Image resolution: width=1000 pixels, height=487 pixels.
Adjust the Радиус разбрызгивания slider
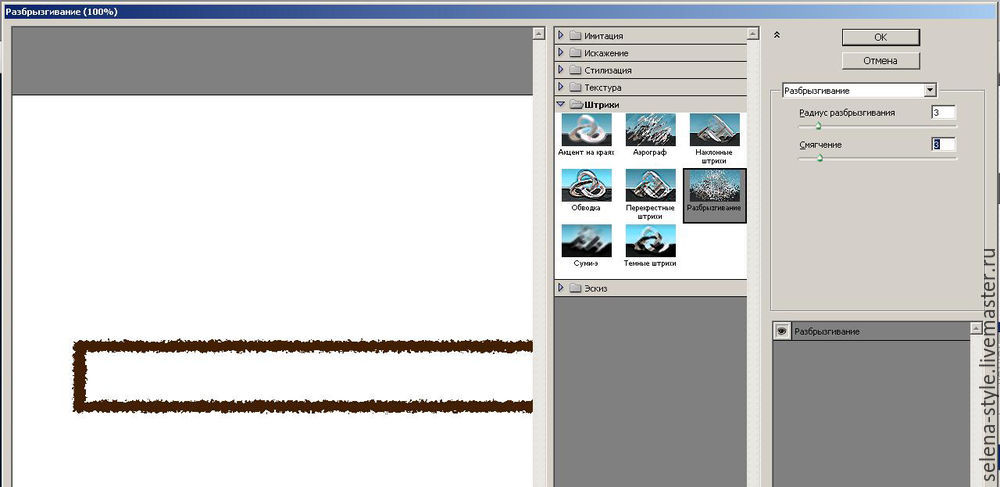[818, 126]
